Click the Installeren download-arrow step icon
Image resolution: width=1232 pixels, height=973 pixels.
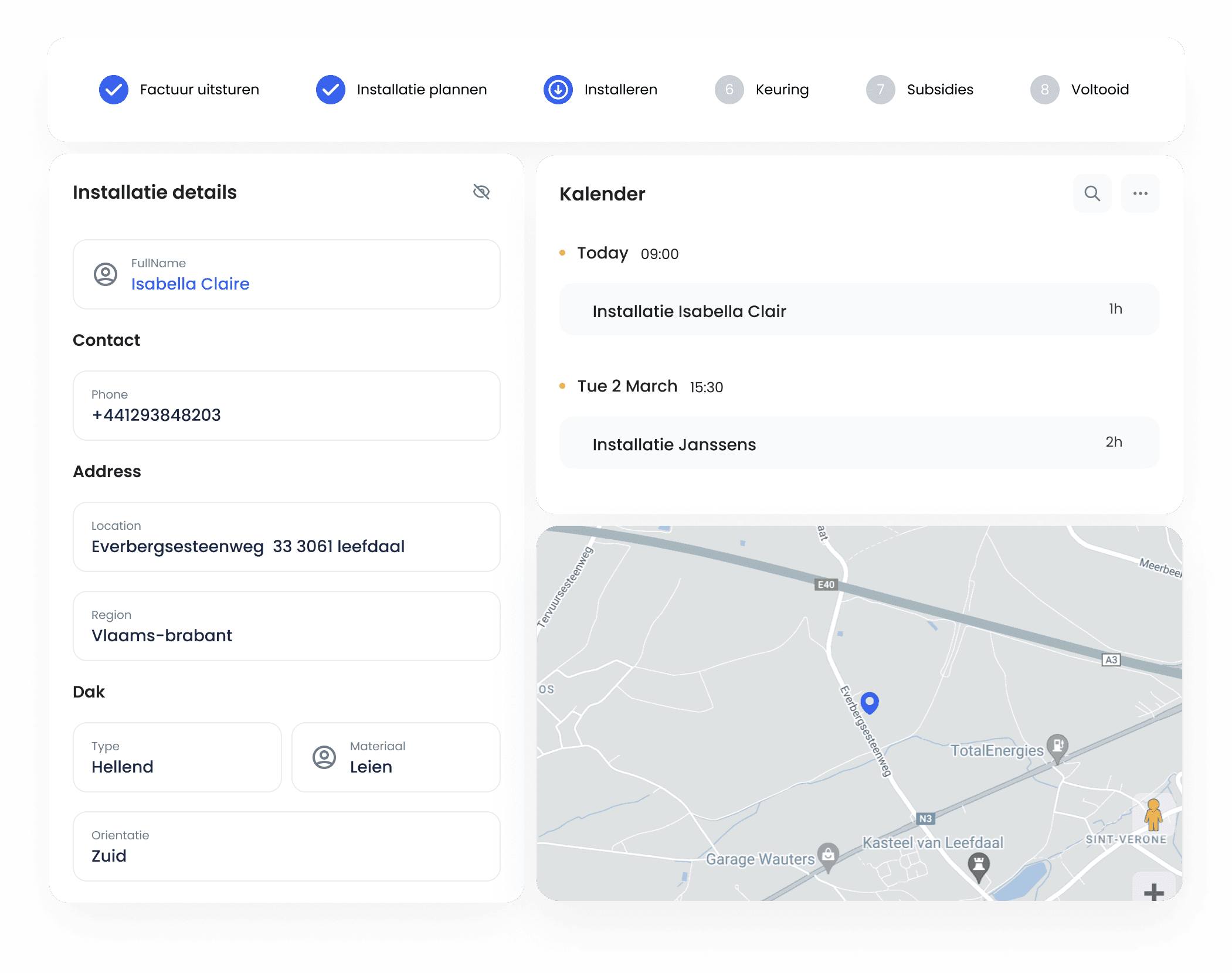558,90
